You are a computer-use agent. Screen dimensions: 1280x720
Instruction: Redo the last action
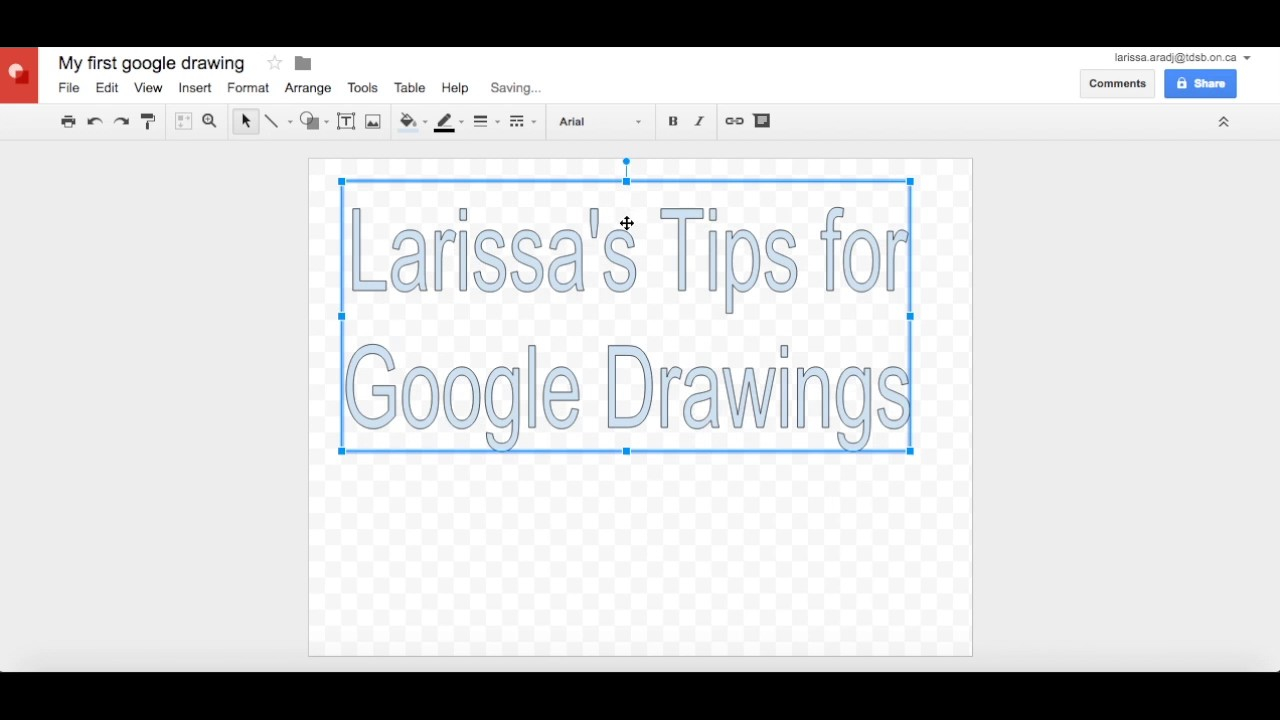click(x=121, y=121)
